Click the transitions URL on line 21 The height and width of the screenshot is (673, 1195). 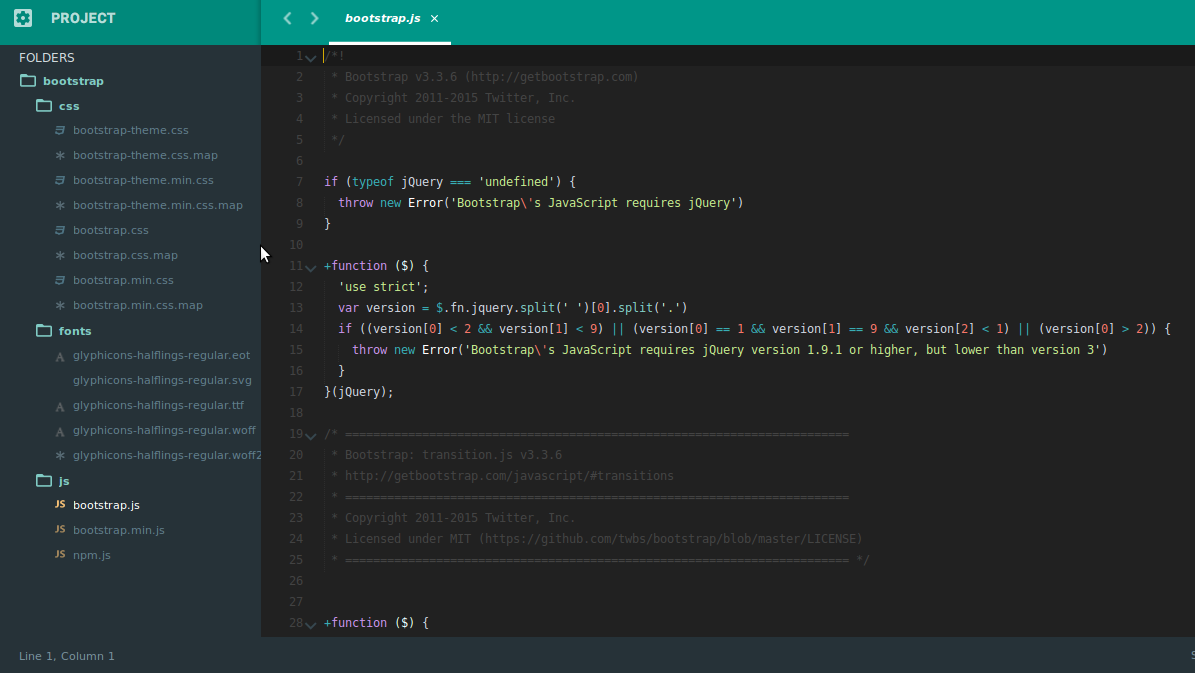point(509,476)
